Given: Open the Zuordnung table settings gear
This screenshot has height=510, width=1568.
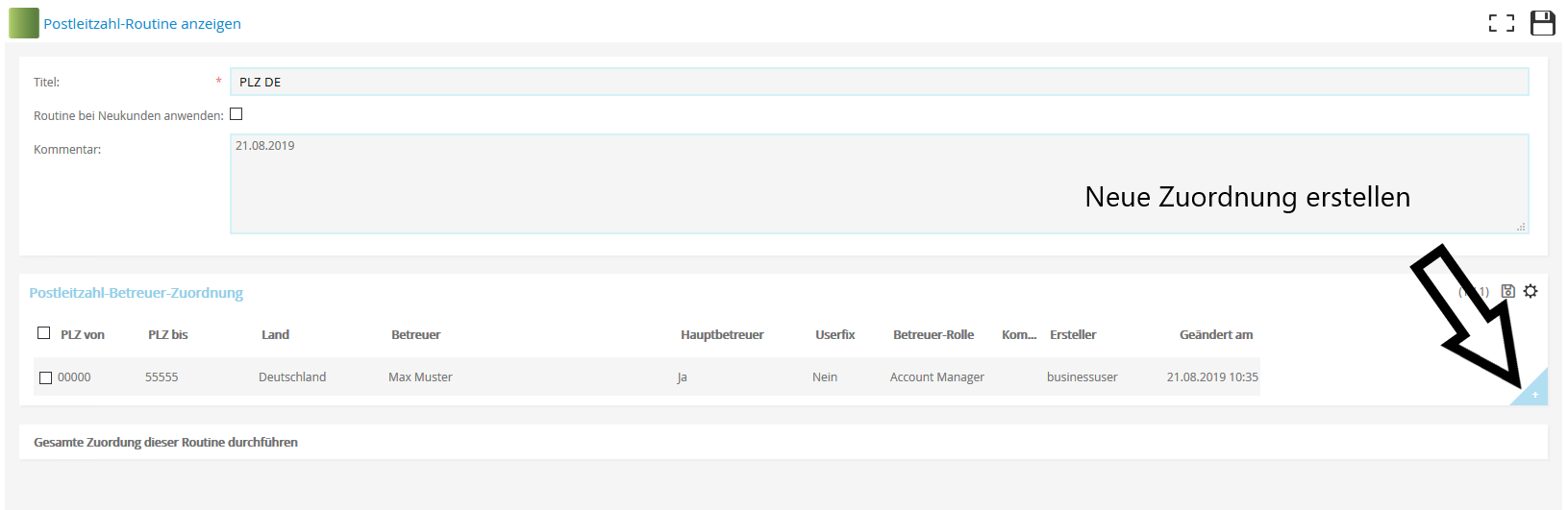Looking at the screenshot, I should (1531, 291).
